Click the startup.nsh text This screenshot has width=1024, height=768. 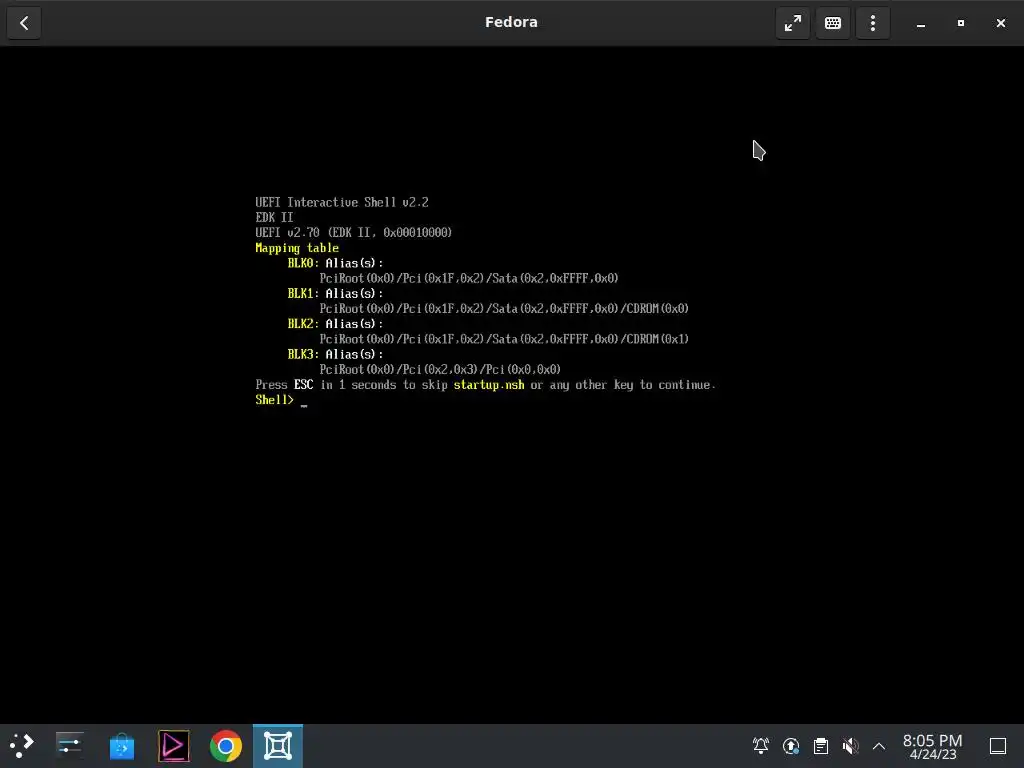(x=489, y=385)
